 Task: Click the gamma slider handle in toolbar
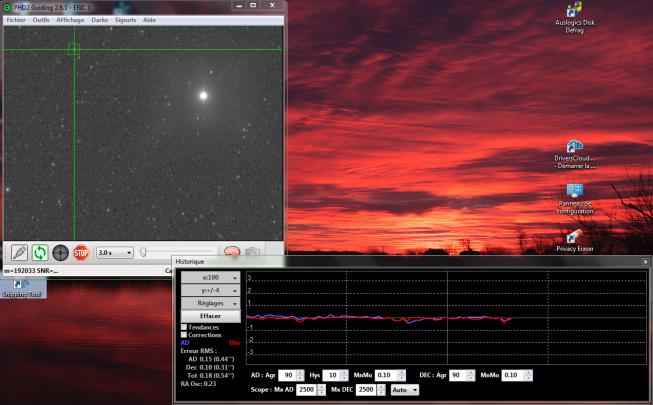point(143,252)
